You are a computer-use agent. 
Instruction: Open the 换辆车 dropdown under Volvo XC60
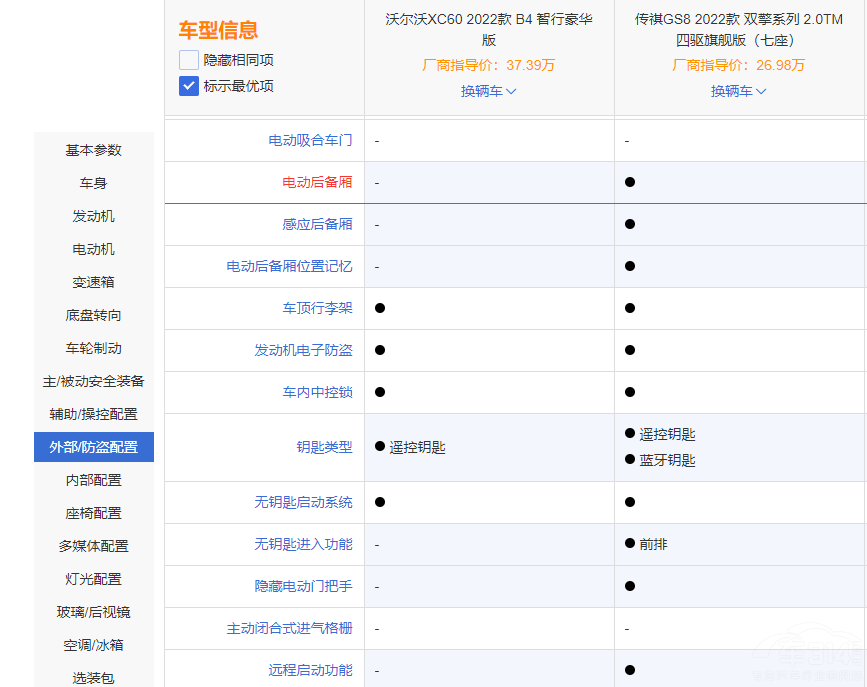coord(487,90)
